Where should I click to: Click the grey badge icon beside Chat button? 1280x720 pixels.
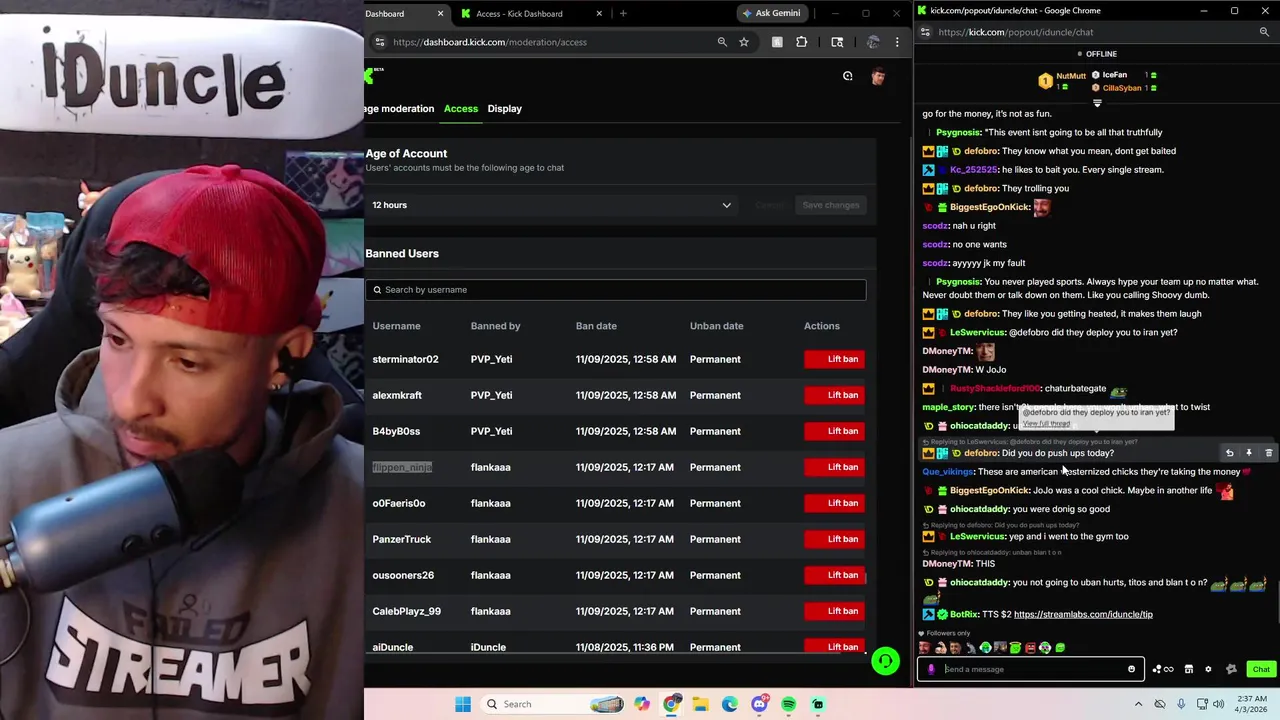coord(1231,669)
